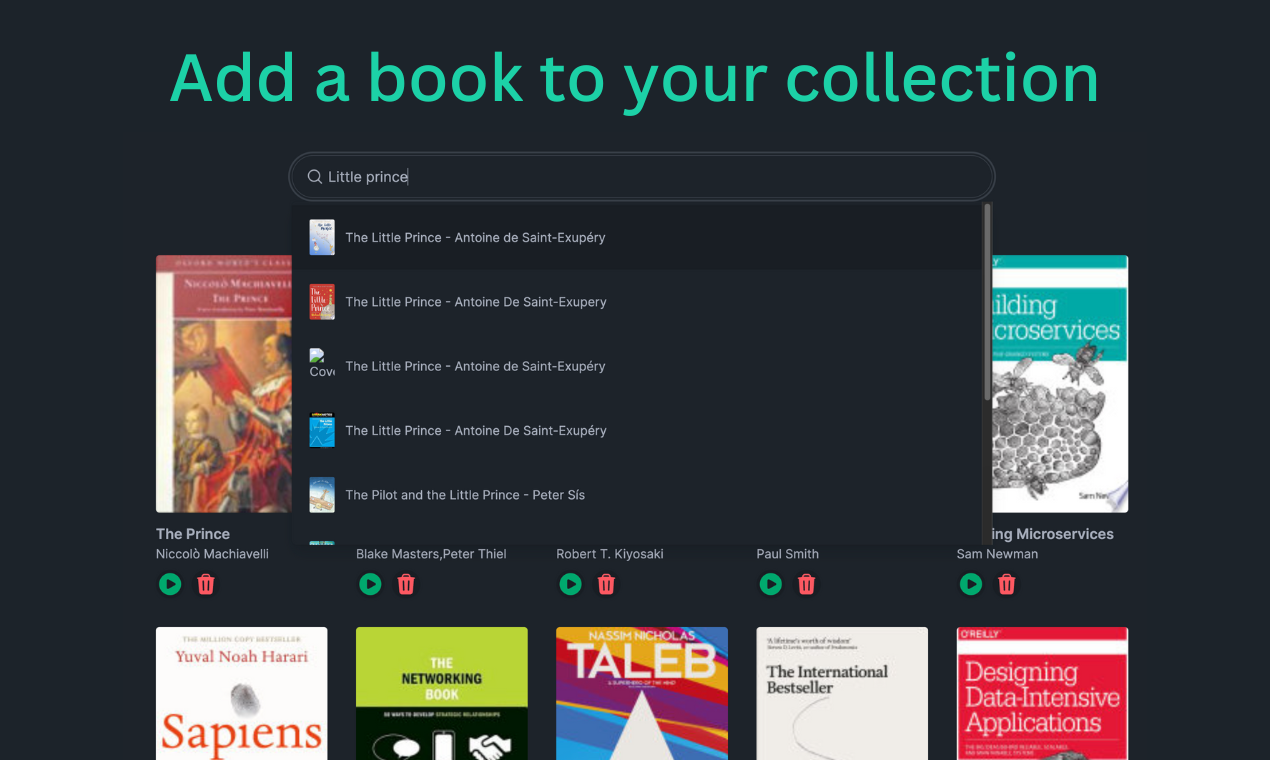Click the author text 'Blake Masters,Peter Thiel'
Viewport: 1270px width, 760px height.
point(431,554)
